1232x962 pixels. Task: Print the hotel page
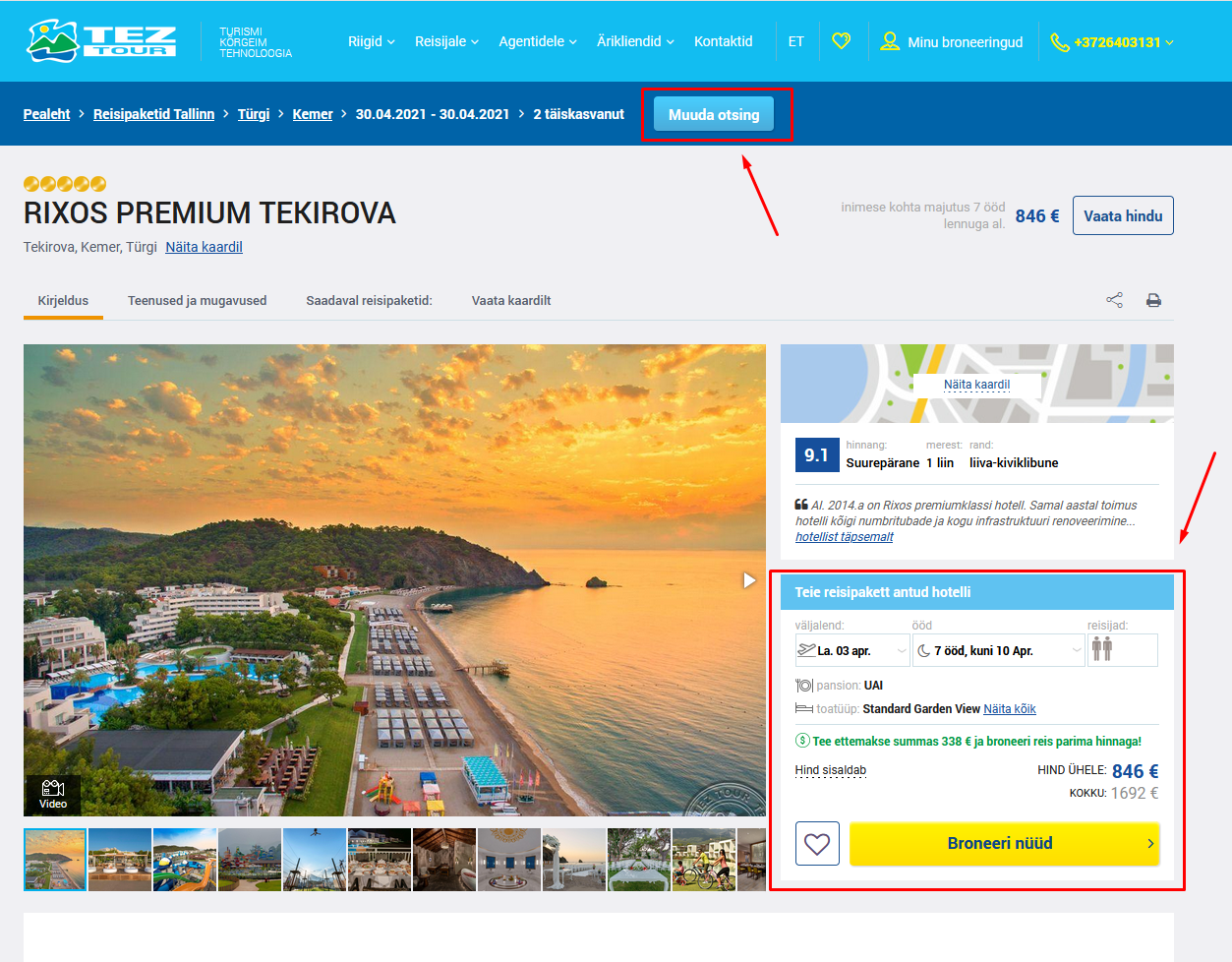(1153, 300)
